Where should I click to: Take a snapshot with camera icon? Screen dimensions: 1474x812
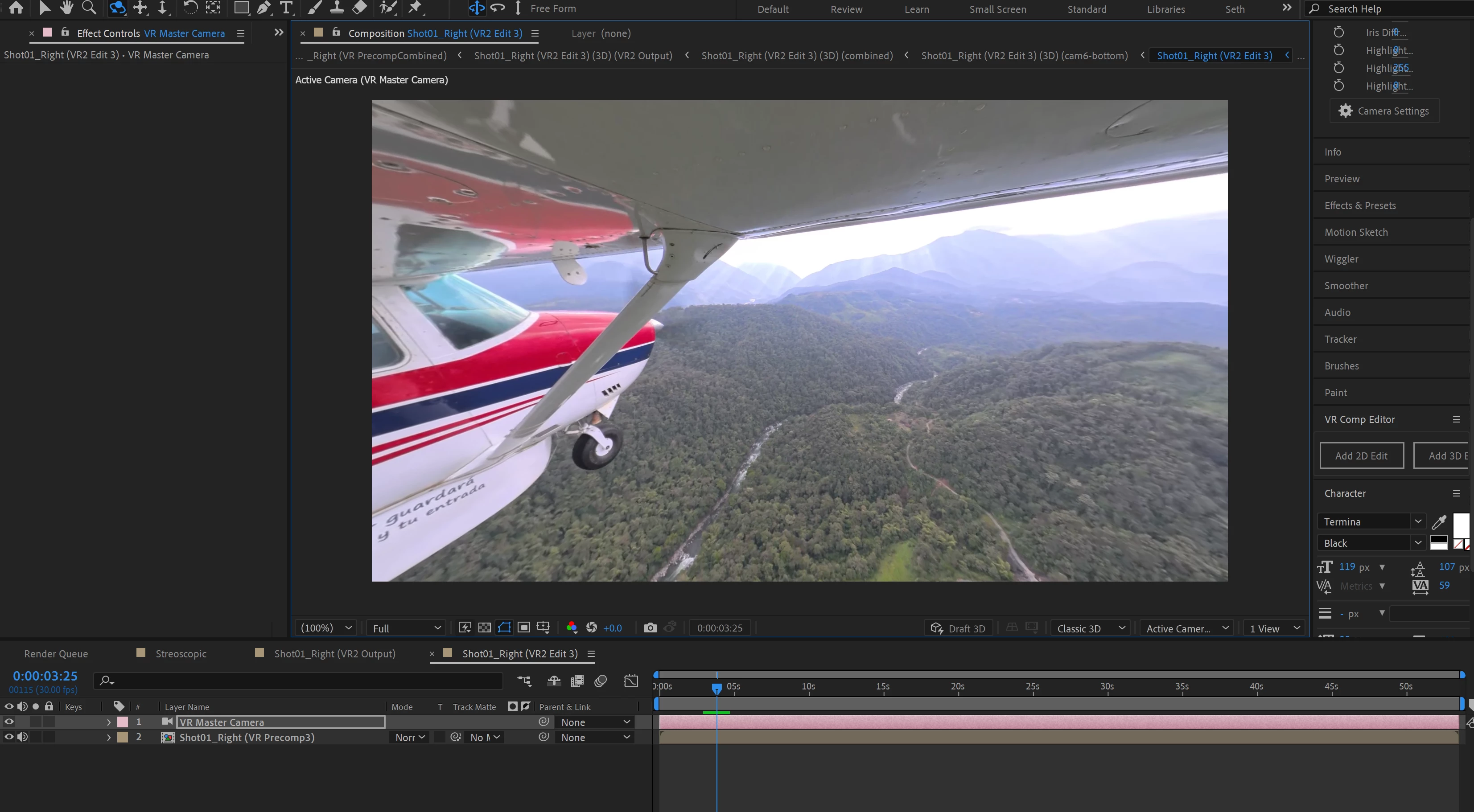[650, 628]
